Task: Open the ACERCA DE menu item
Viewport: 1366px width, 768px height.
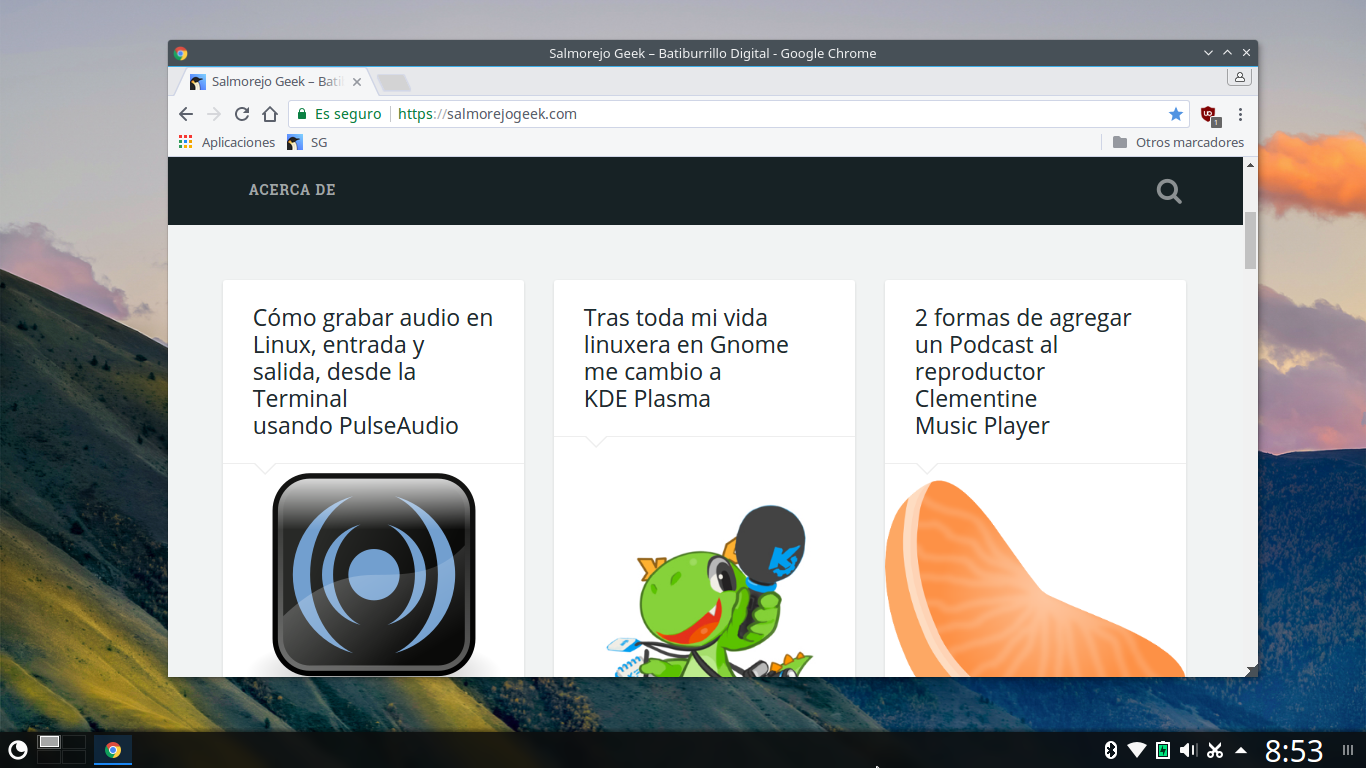Action: tap(292, 190)
